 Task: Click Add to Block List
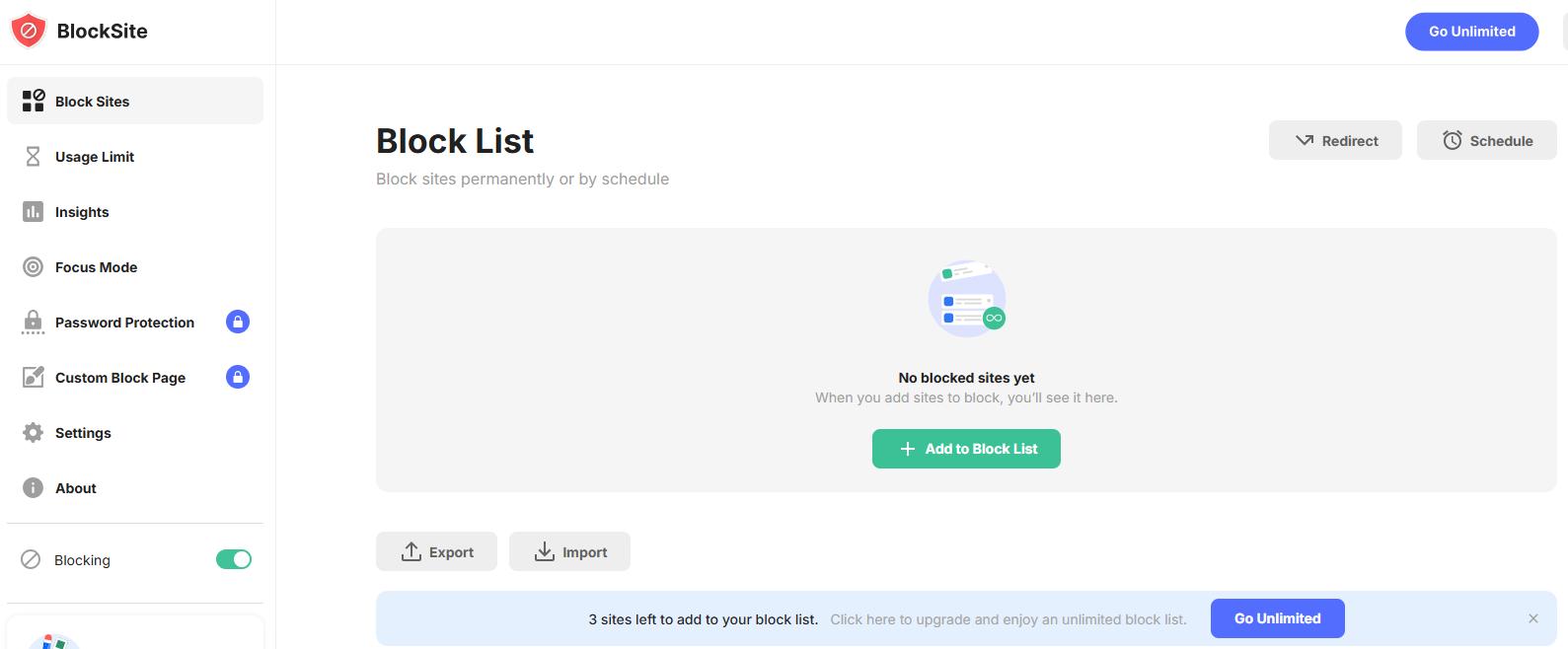(966, 449)
